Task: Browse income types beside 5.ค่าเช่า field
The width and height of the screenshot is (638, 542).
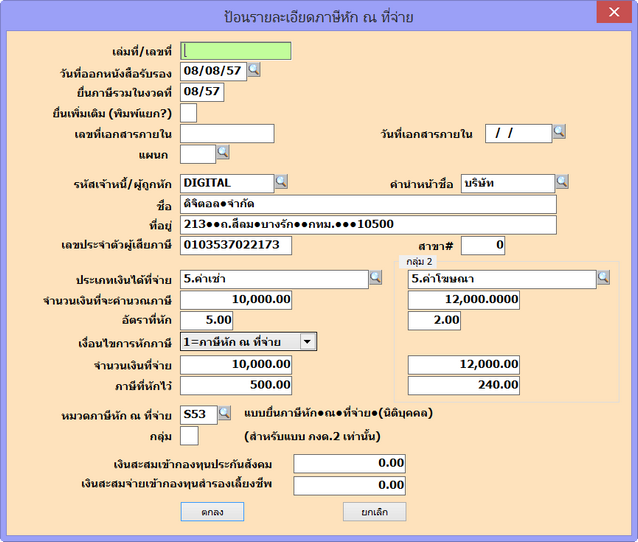Action: (x=375, y=278)
